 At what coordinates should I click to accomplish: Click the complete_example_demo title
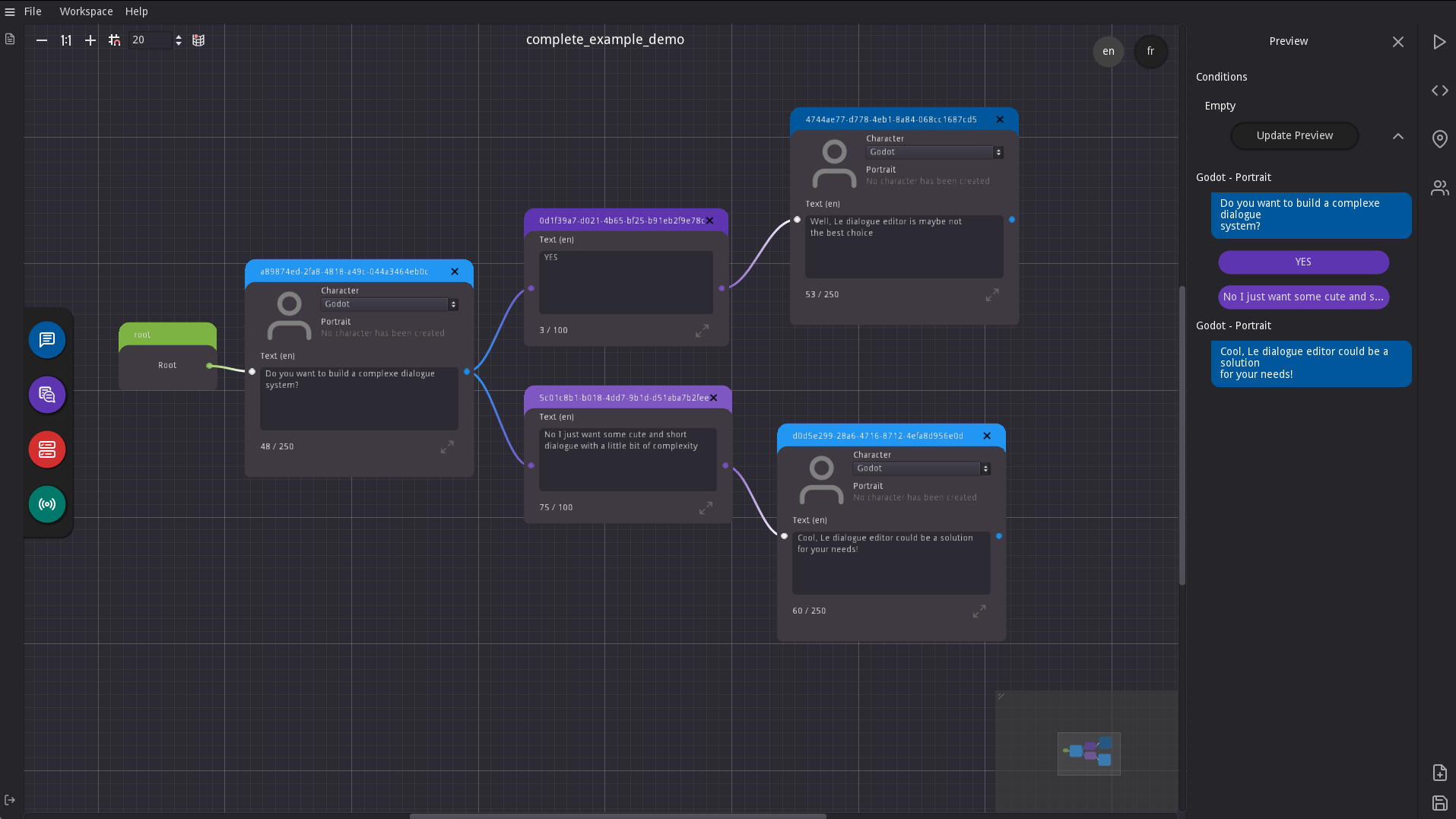(605, 40)
